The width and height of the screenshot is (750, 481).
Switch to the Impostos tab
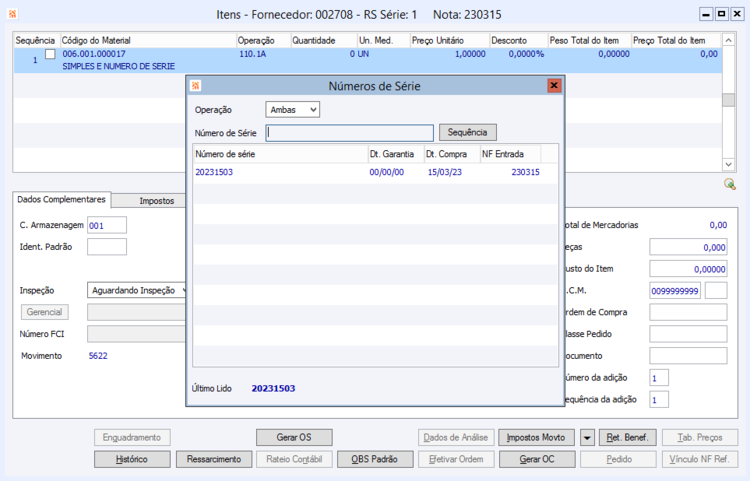pyautogui.click(x=156, y=201)
